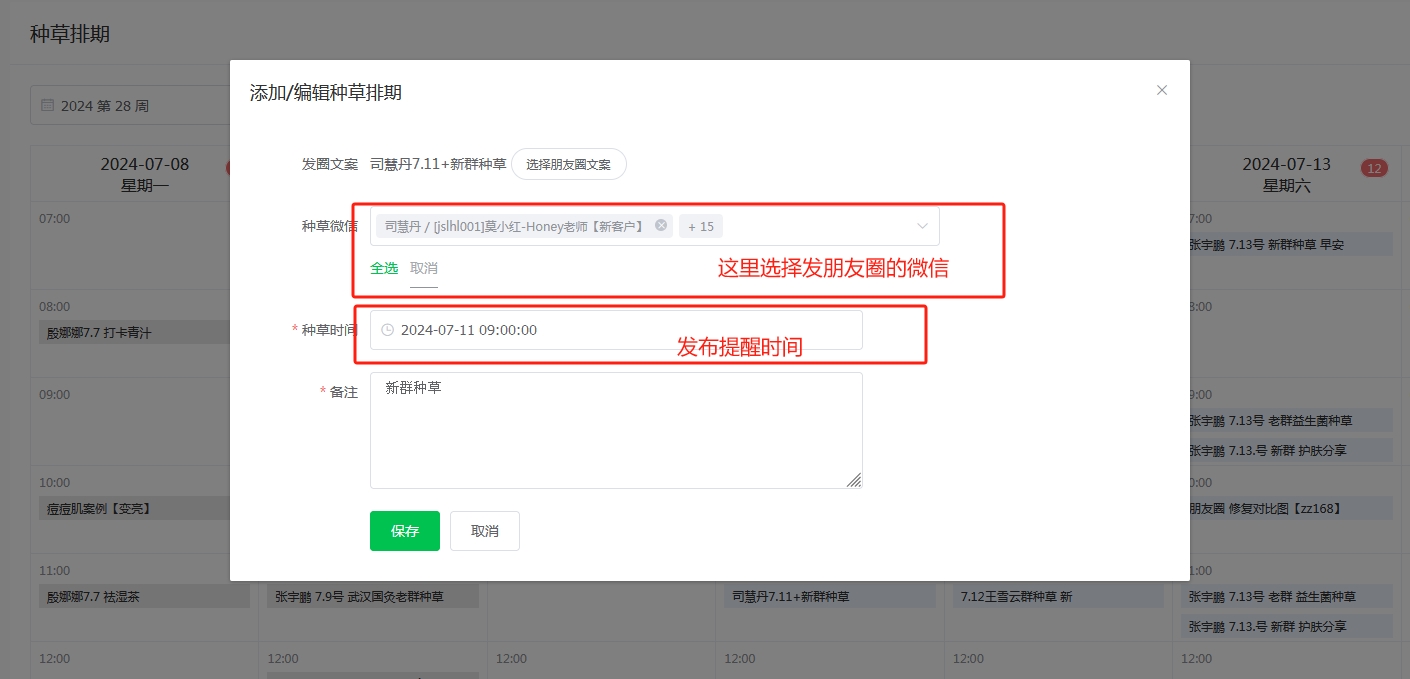Click the 种草时间 field showing 2024-07-11 09:00:00

click(x=616, y=330)
